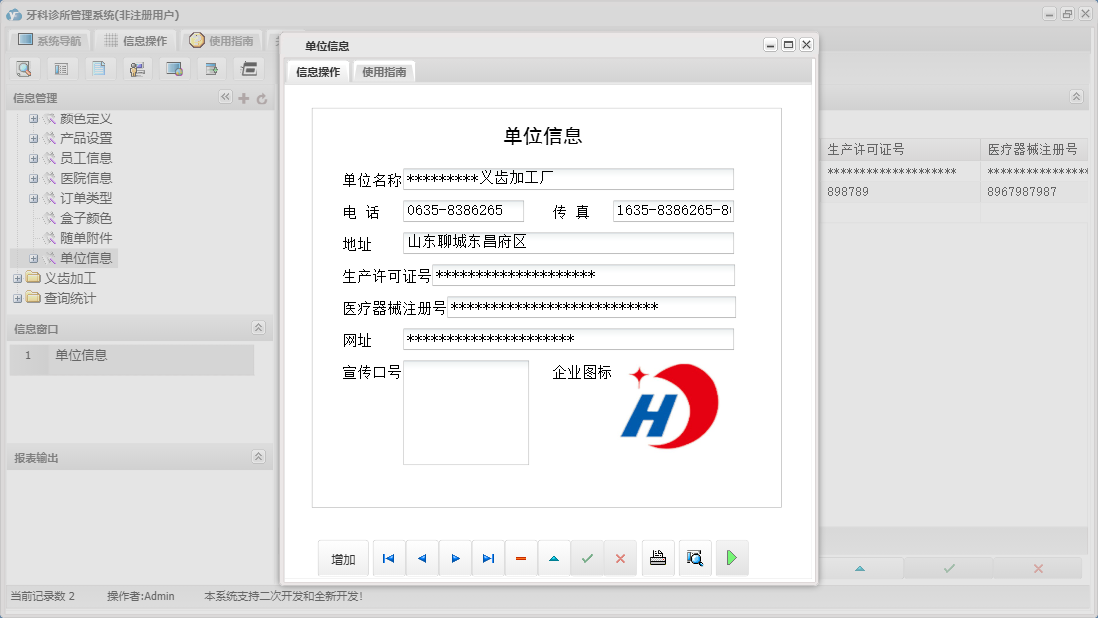The height and width of the screenshot is (618, 1098).
Task: Collapse 信息管理 panel with double-chevron
Action: (x=226, y=98)
